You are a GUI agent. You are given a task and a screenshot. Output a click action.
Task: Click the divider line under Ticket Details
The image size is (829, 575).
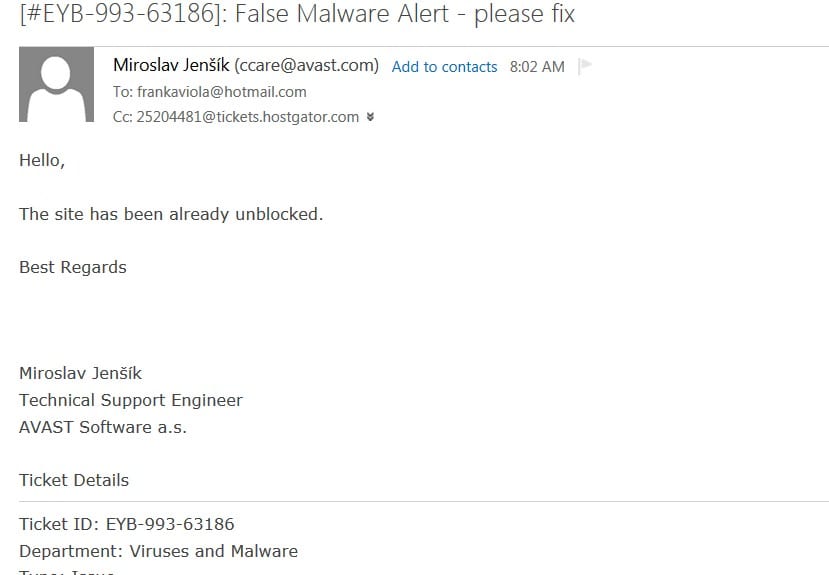pos(424,501)
